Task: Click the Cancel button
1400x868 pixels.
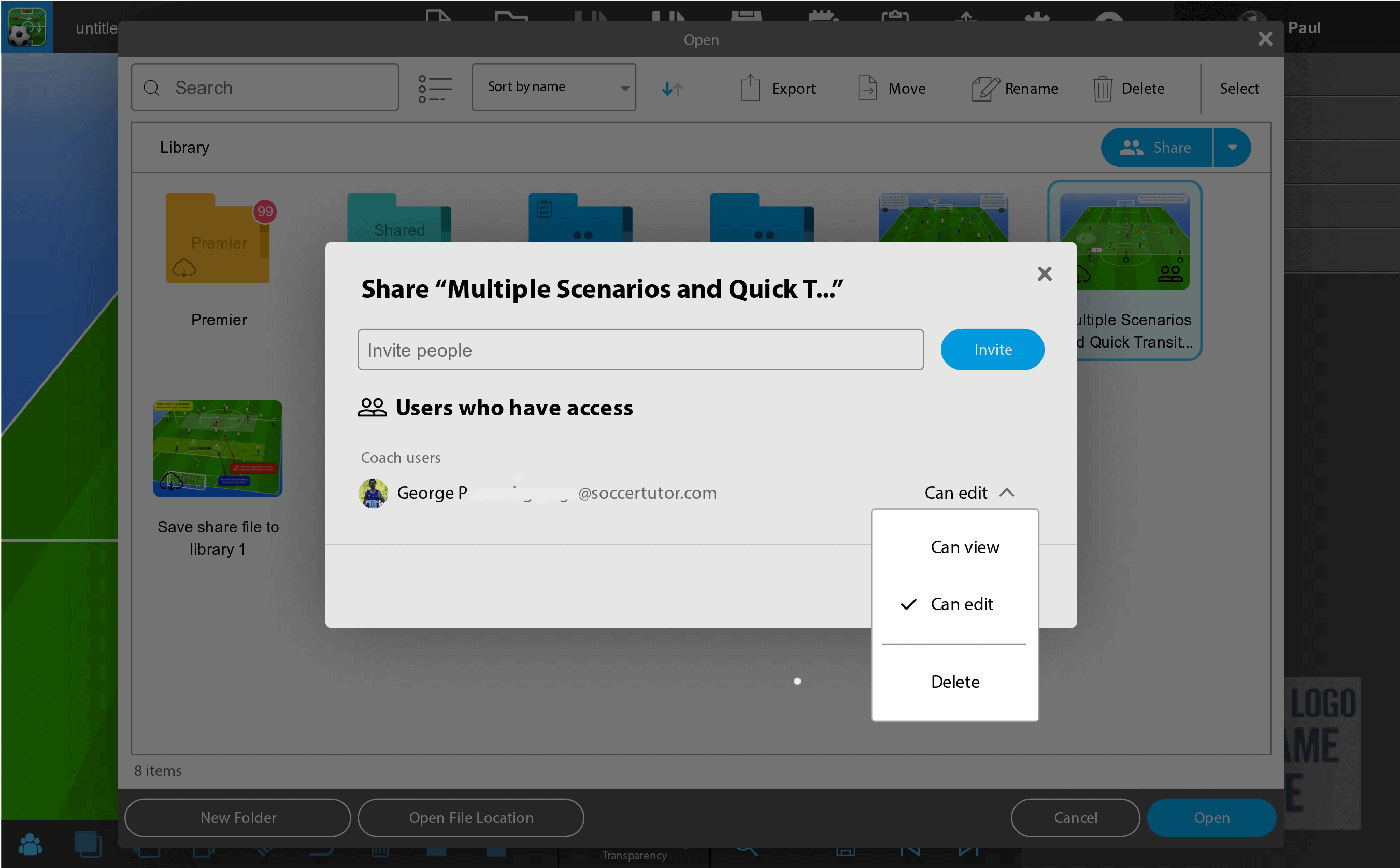Action: coord(1075,817)
